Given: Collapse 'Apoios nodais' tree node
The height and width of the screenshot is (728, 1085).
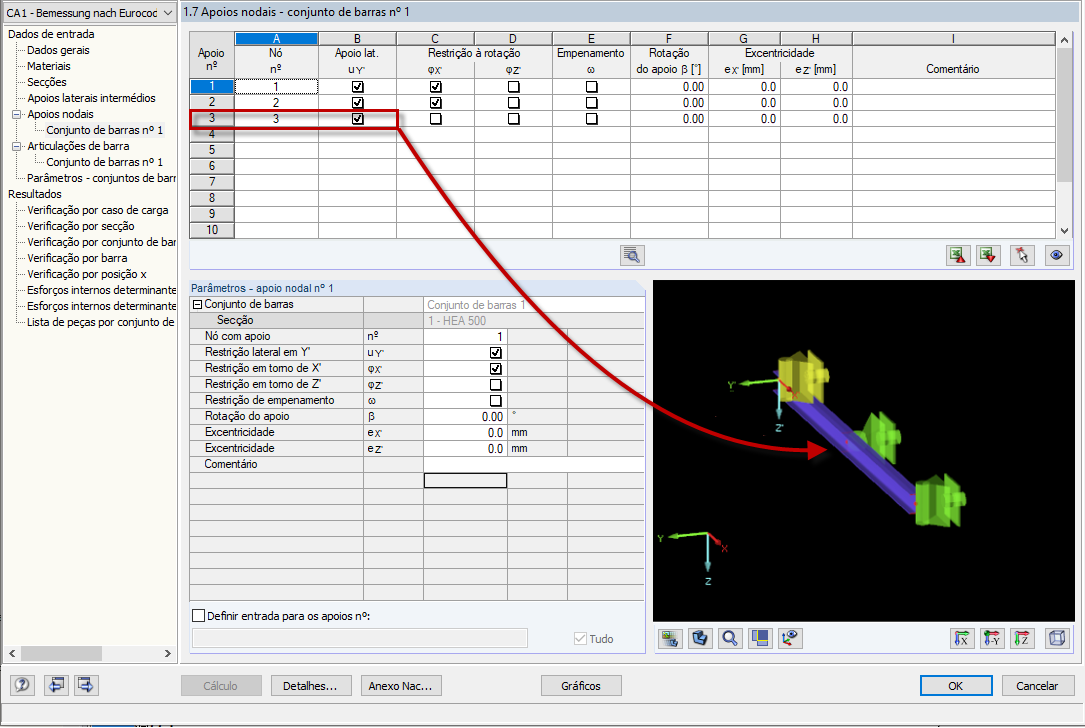Looking at the screenshot, I should pyautogui.click(x=16, y=115).
